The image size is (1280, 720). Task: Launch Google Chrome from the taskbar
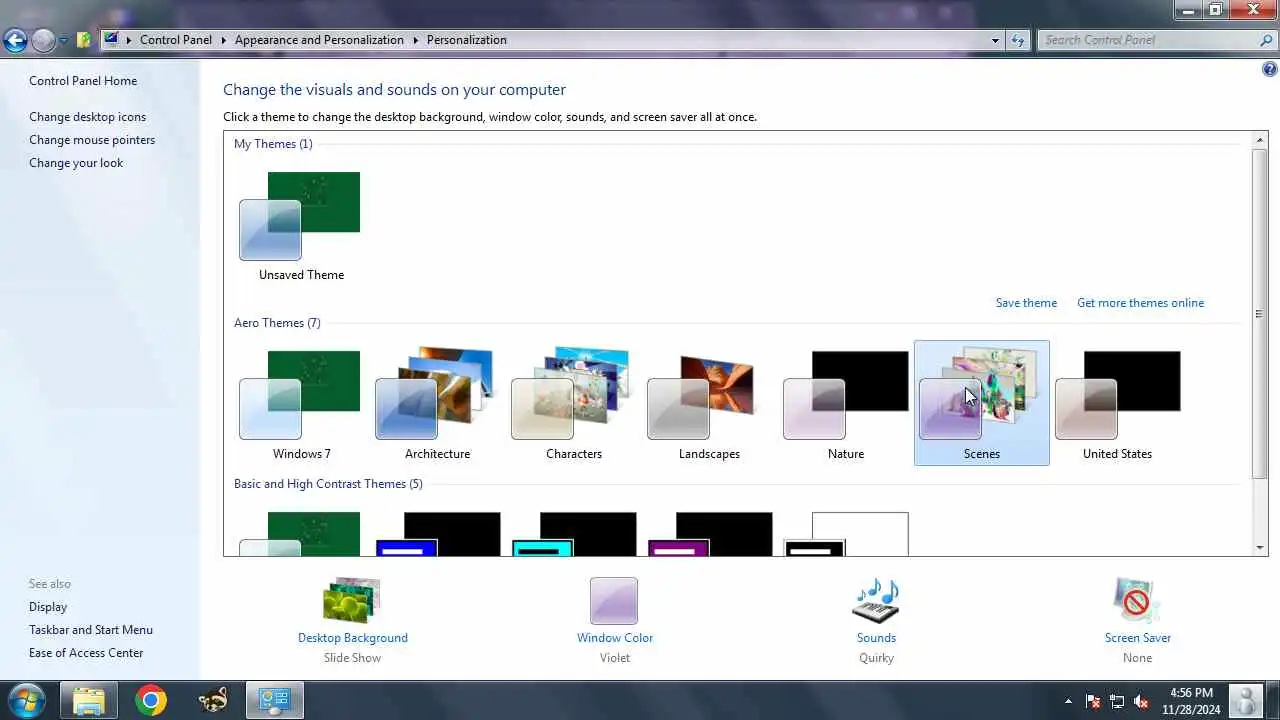pyautogui.click(x=151, y=700)
